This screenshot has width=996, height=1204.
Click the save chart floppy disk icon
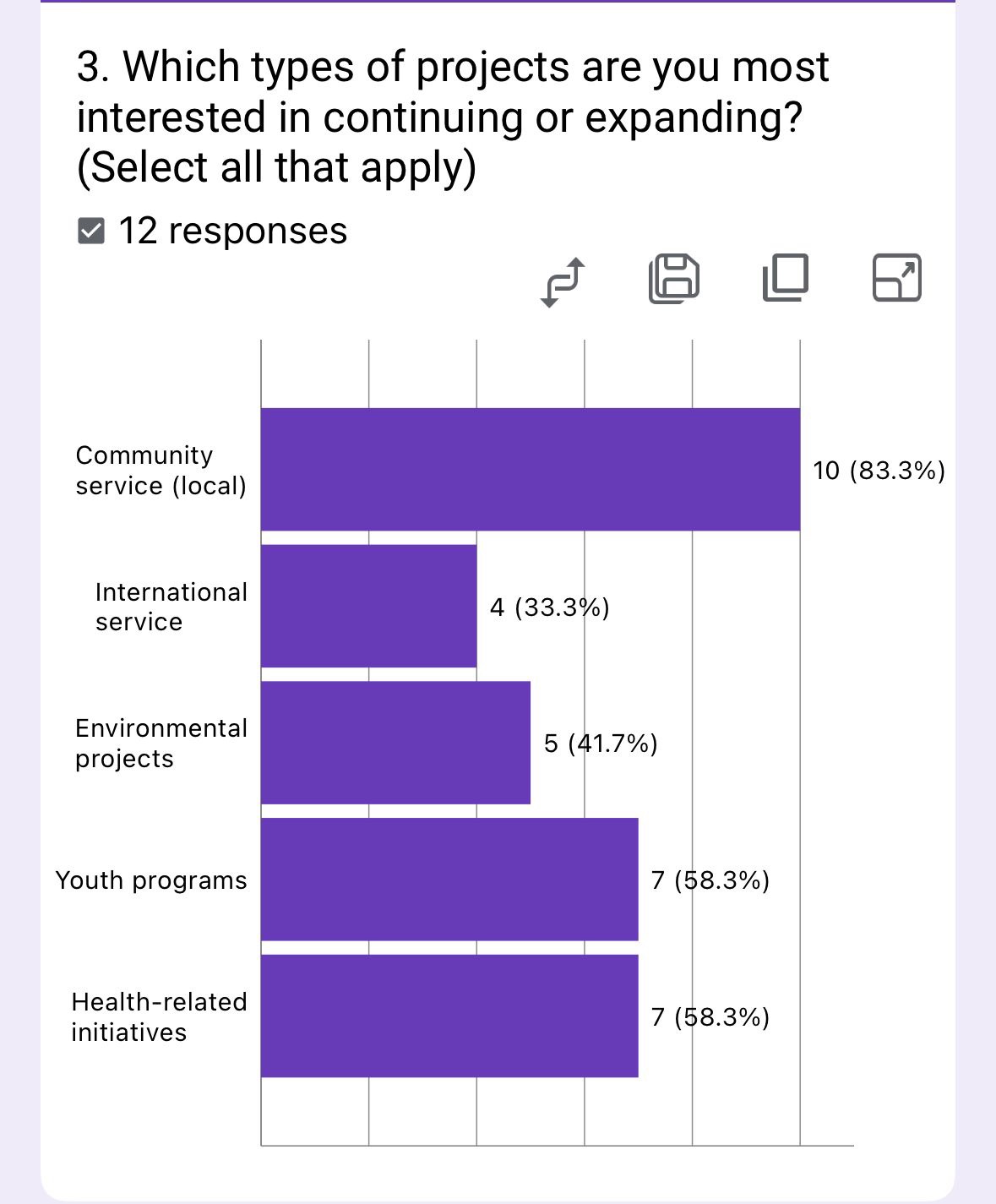(x=674, y=278)
